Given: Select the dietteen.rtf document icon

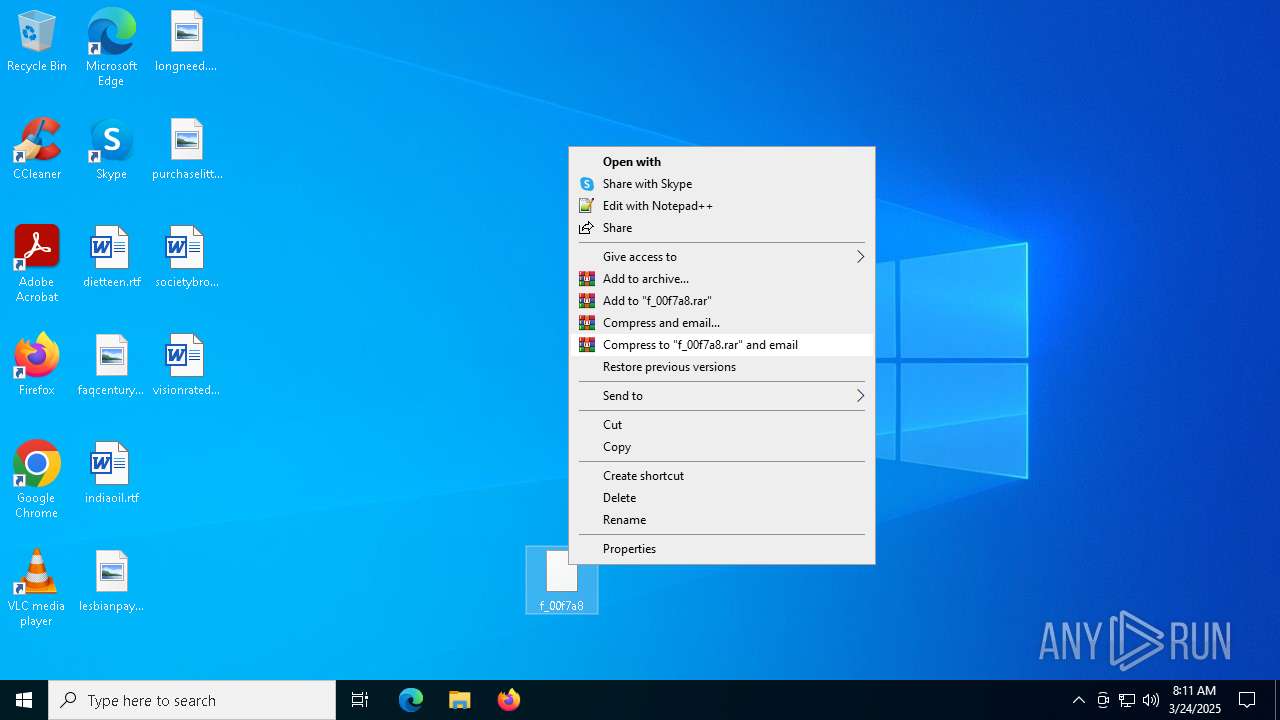Looking at the screenshot, I should pyautogui.click(x=111, y=257).
